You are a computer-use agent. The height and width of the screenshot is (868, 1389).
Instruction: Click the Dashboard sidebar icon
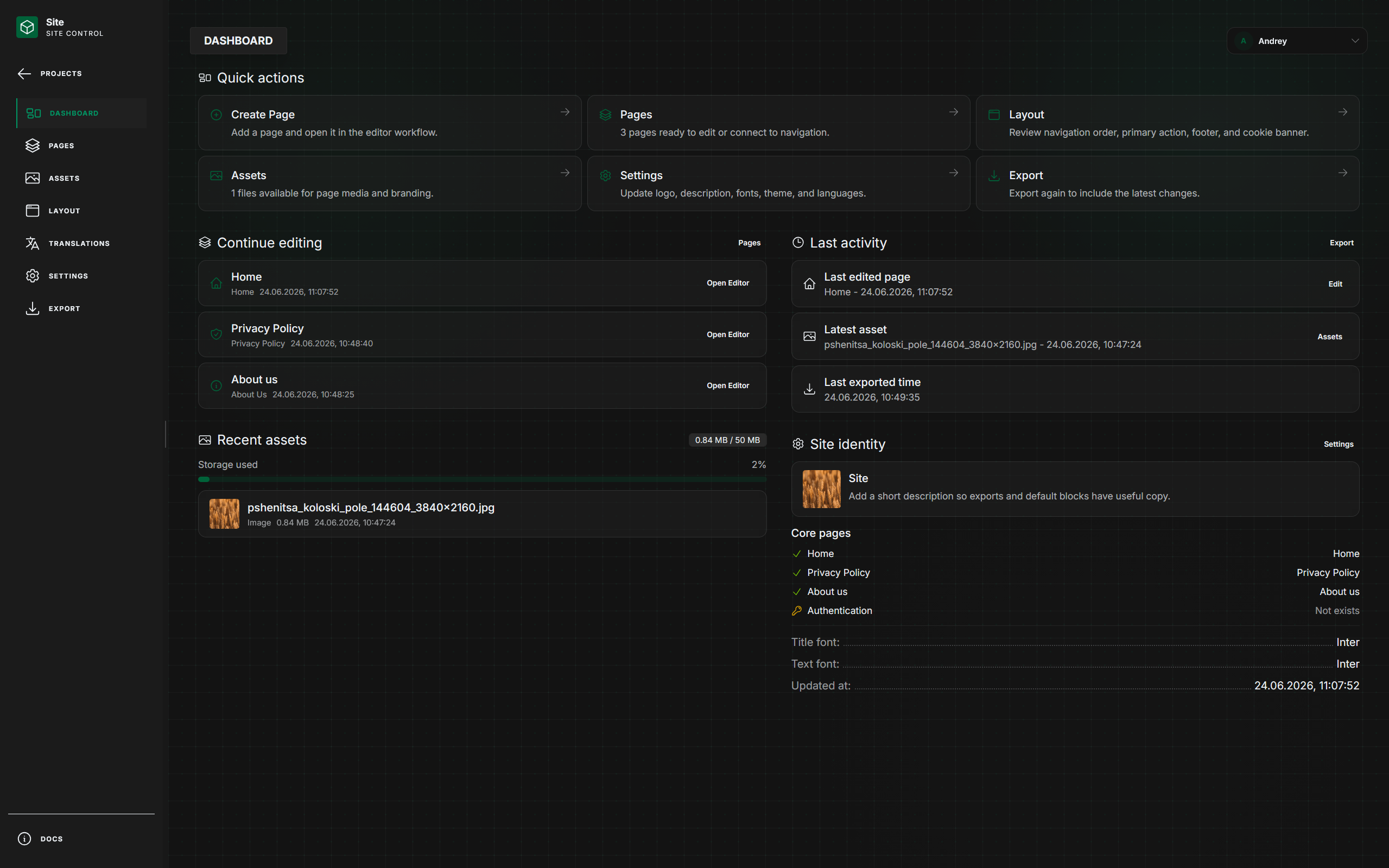point(33,113)
